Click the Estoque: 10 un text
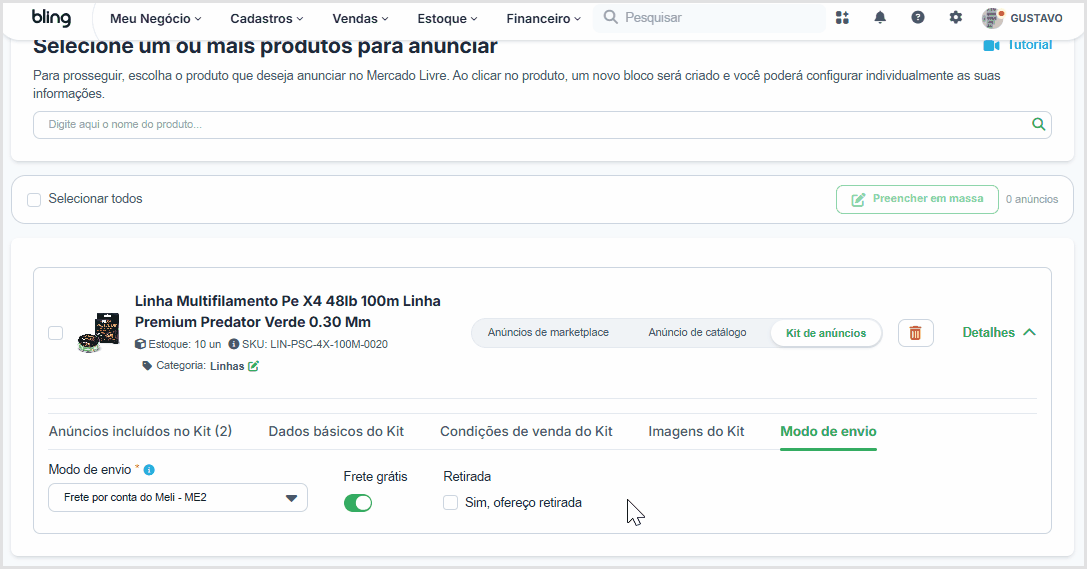The image size is (1087, 569). click(x=184, y=344)
